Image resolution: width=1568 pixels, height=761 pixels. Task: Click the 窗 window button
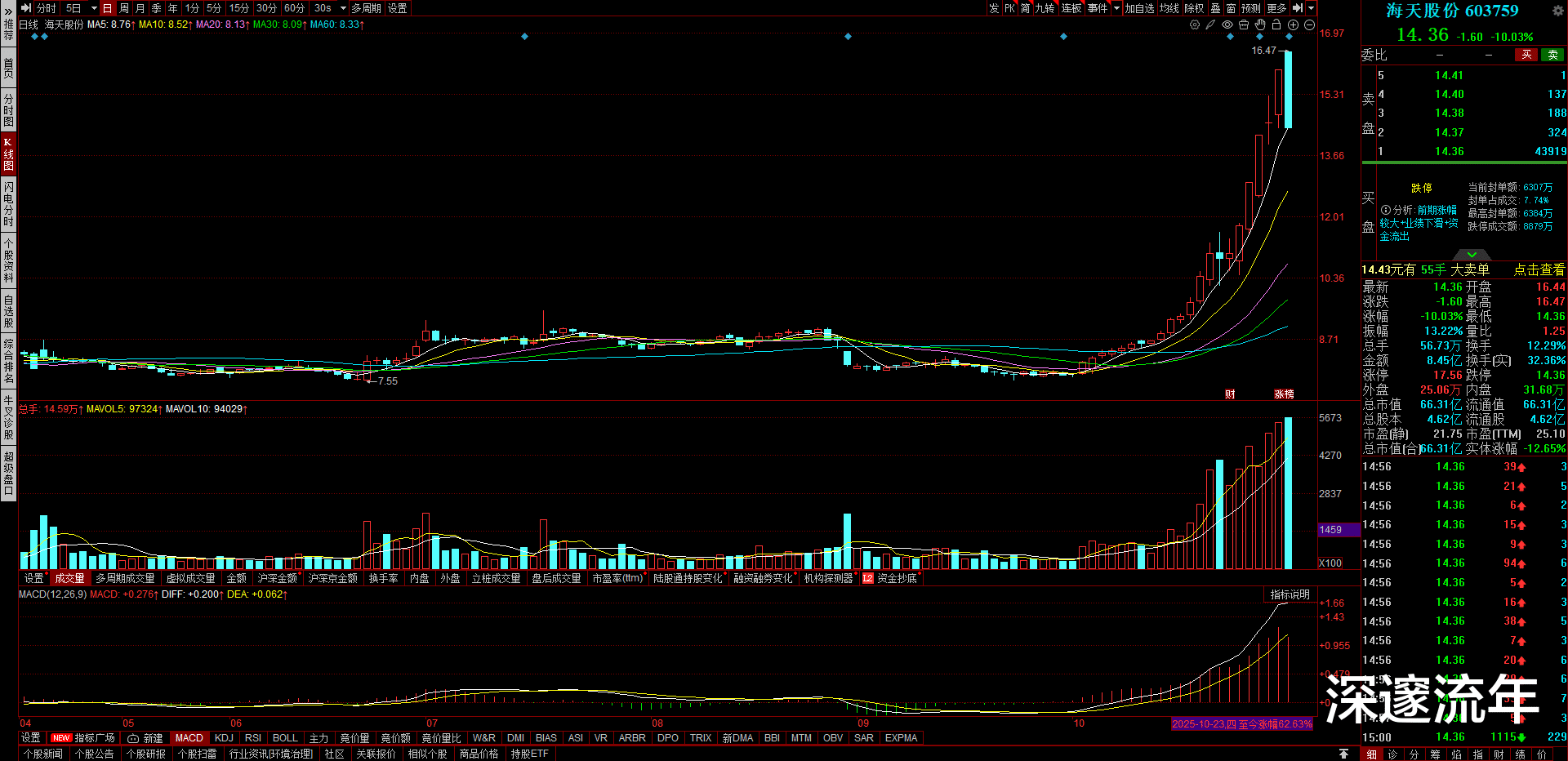point(1231,8)
